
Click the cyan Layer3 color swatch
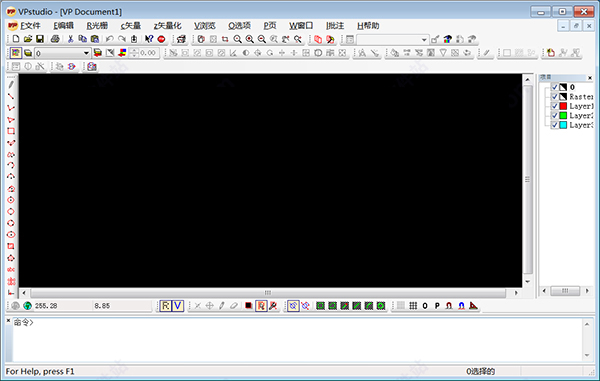[563, 125]
